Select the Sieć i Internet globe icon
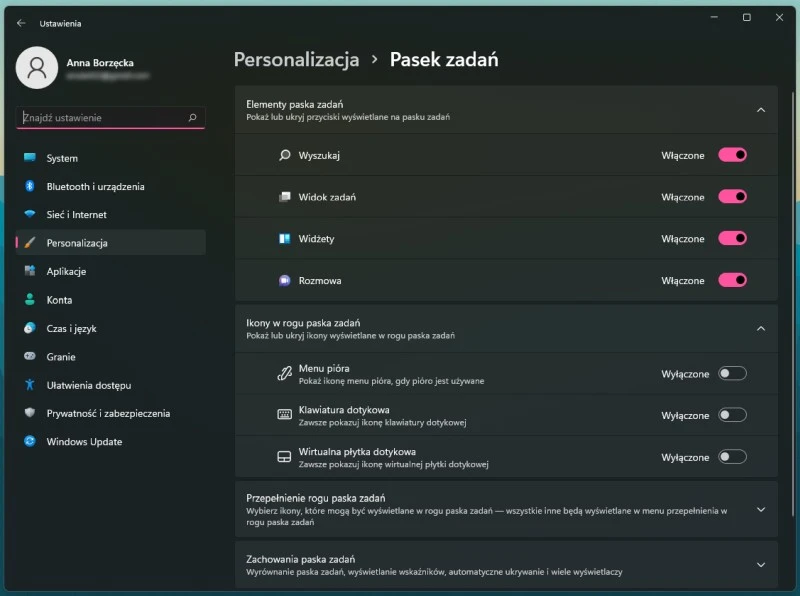Image resolution: width=800 pixels, height=596 pixels. 28,214
